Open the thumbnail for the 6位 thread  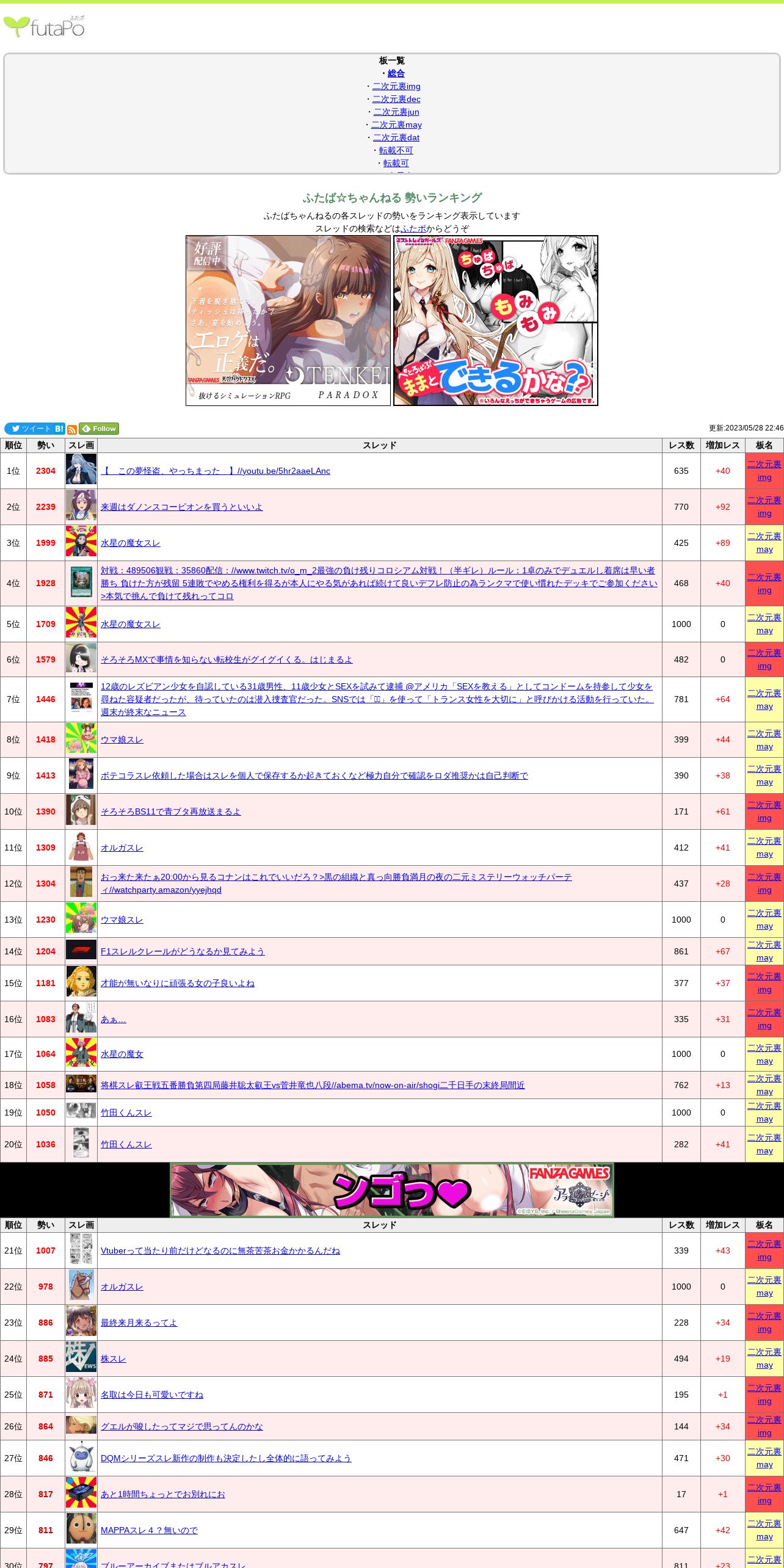point(81,658)
